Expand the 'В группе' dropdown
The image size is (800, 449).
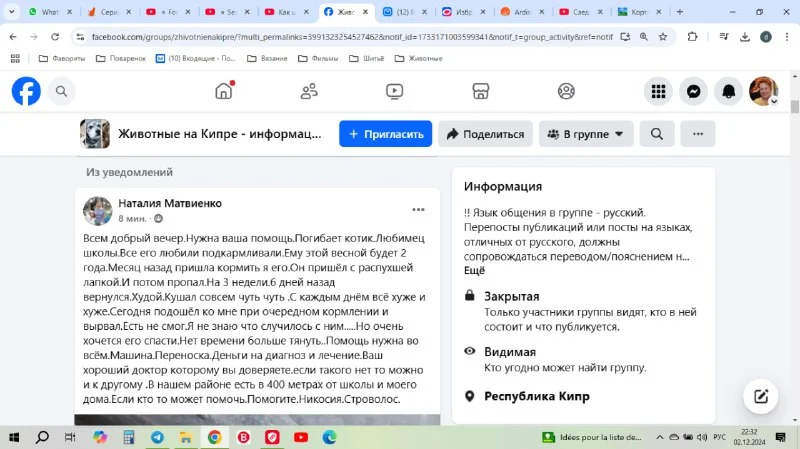(x=586, y=134)
